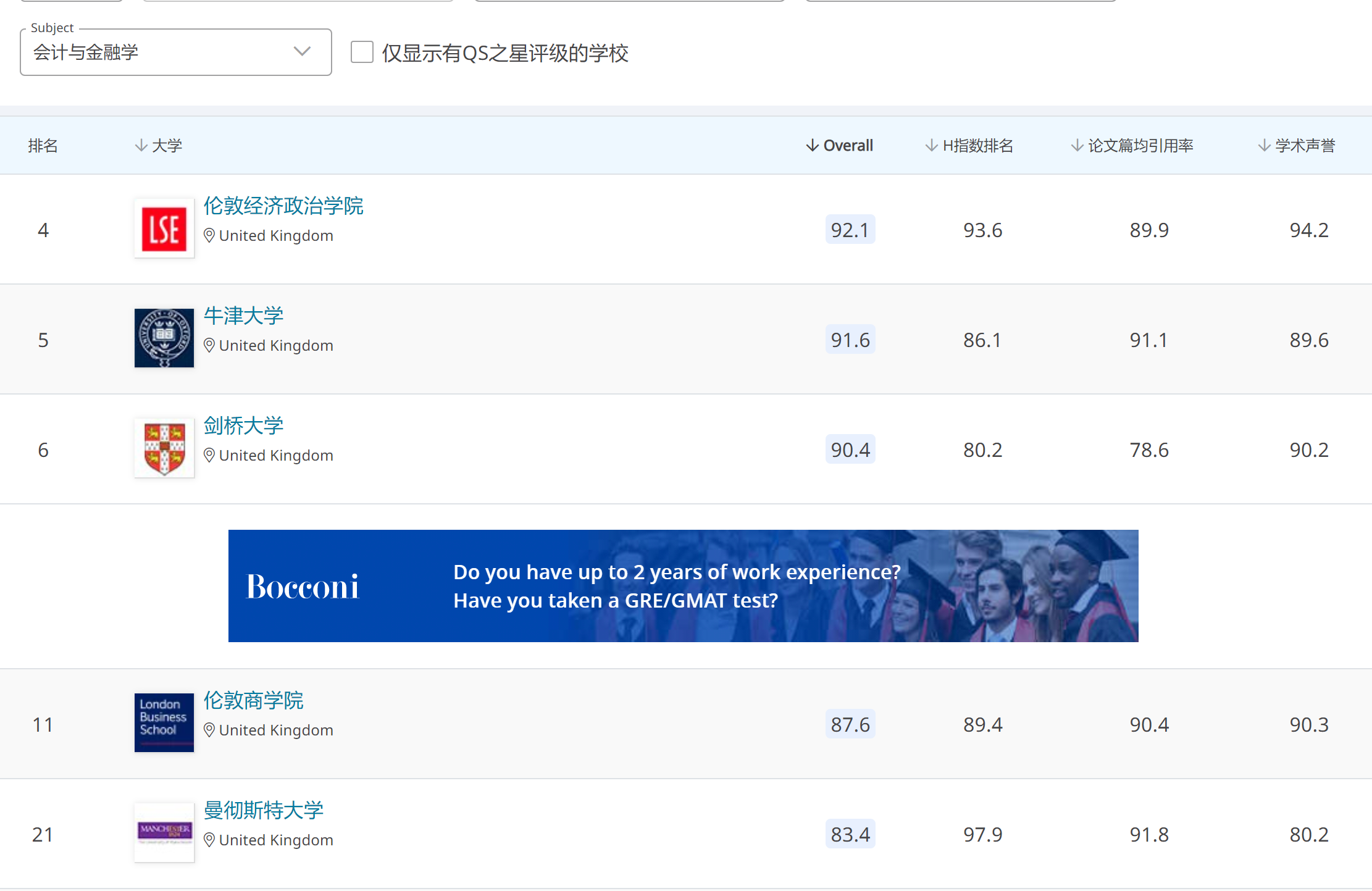Open 剑桥大学 university page link
The height and width of the screenshot is (891, 1372).
coord(243,425)
